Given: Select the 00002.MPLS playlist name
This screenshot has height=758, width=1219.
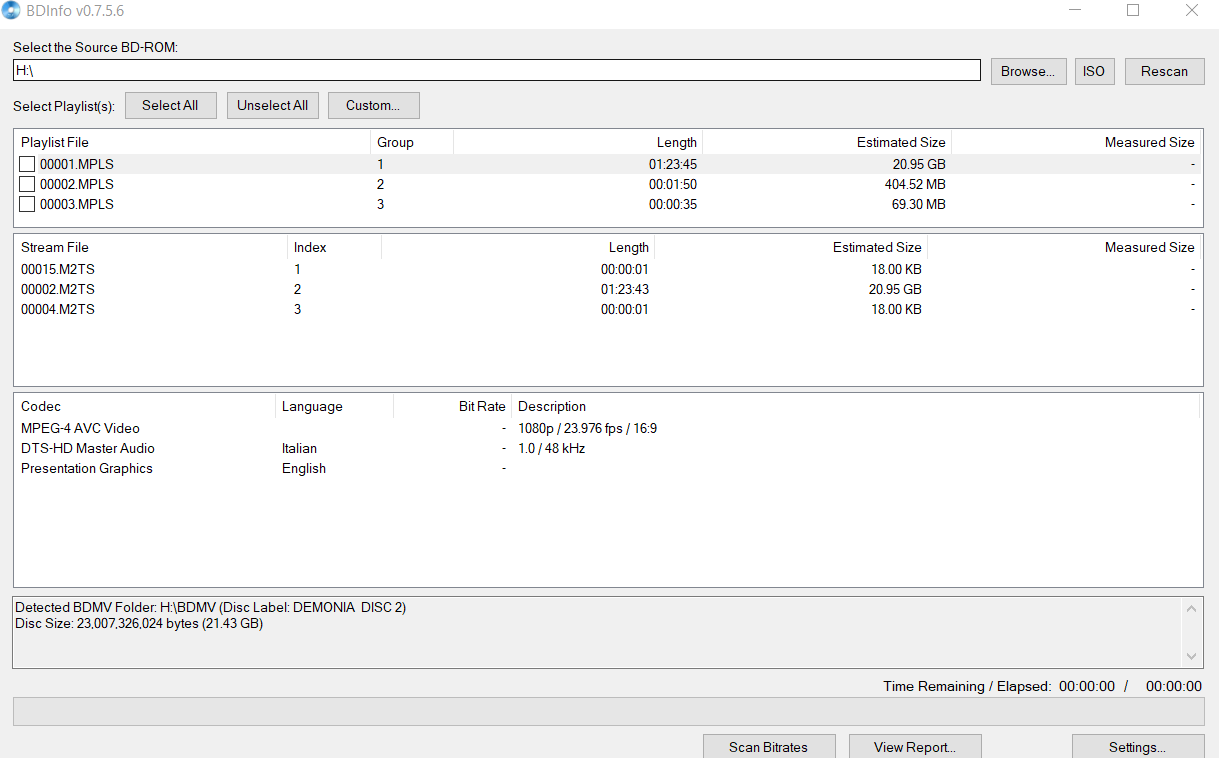Looking at the screenshot, I should pos(77,184).
